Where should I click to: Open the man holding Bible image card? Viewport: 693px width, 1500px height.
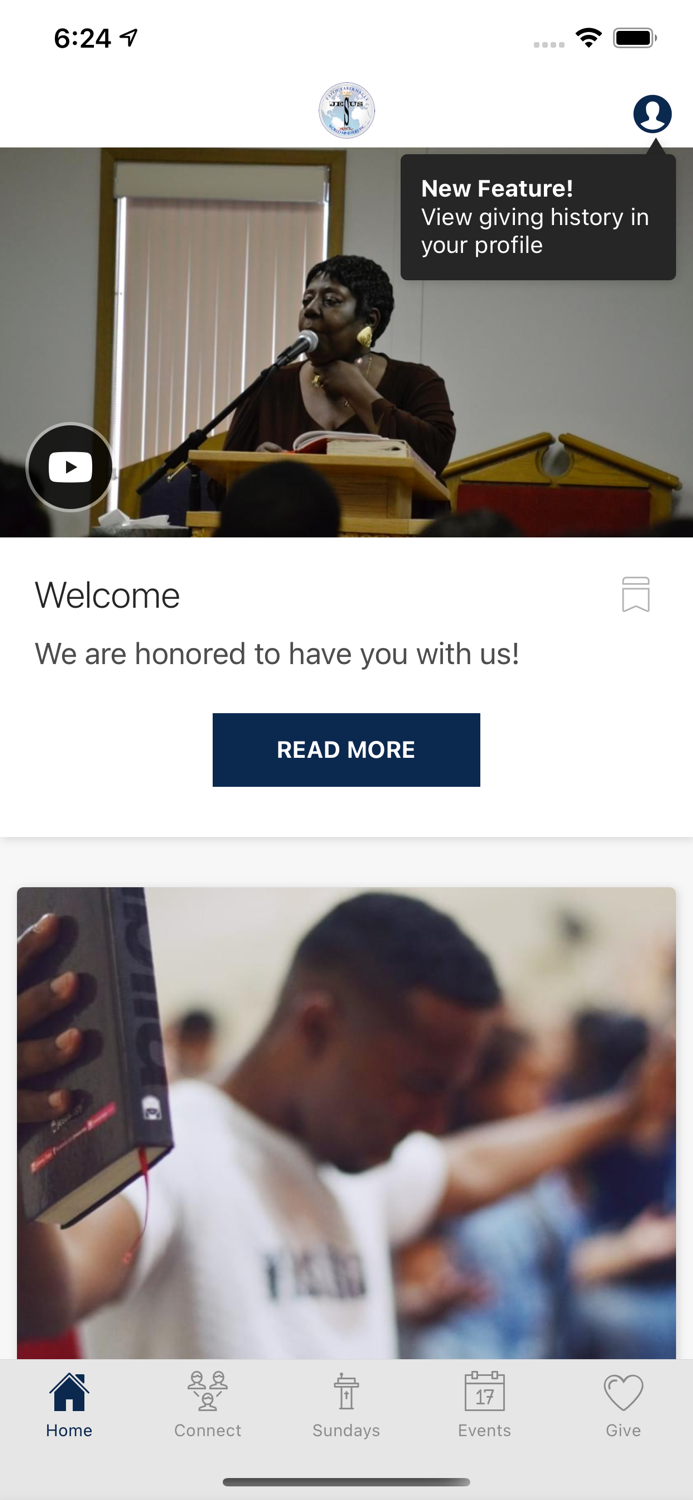coord(346,1123)
